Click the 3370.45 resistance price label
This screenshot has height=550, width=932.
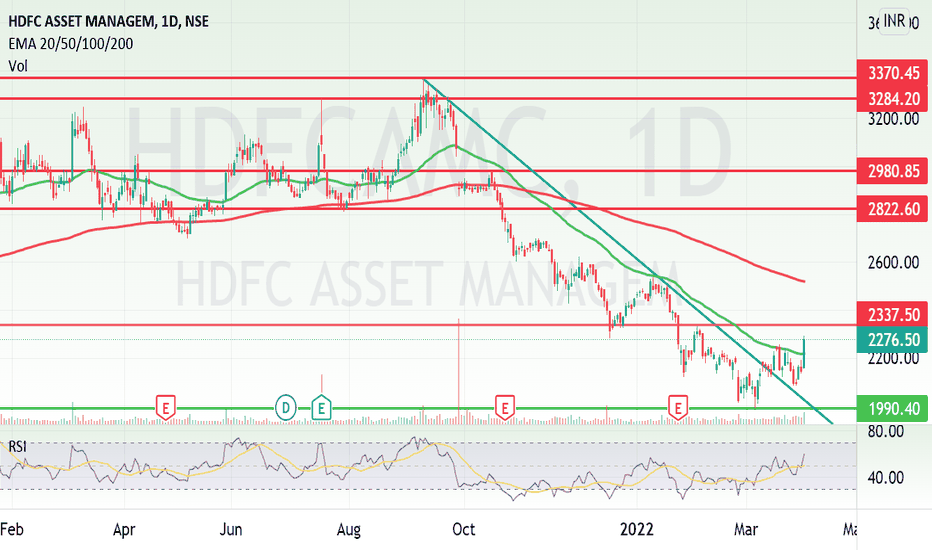tap(892, 73)
